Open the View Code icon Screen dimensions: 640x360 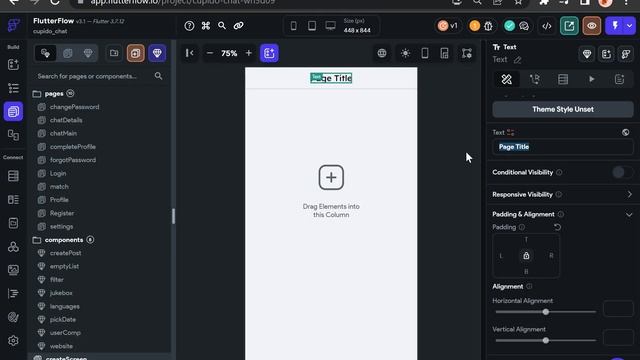pos(547,26)
